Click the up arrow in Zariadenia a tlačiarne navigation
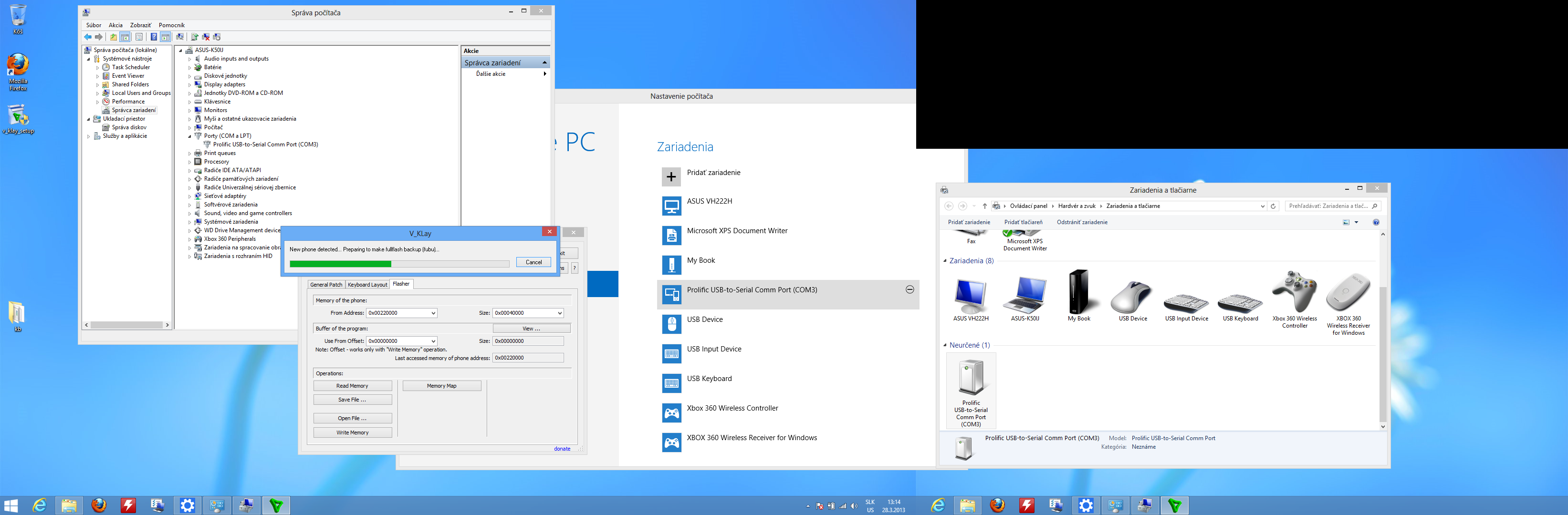1568x515 pixels. tap(984, 206)
